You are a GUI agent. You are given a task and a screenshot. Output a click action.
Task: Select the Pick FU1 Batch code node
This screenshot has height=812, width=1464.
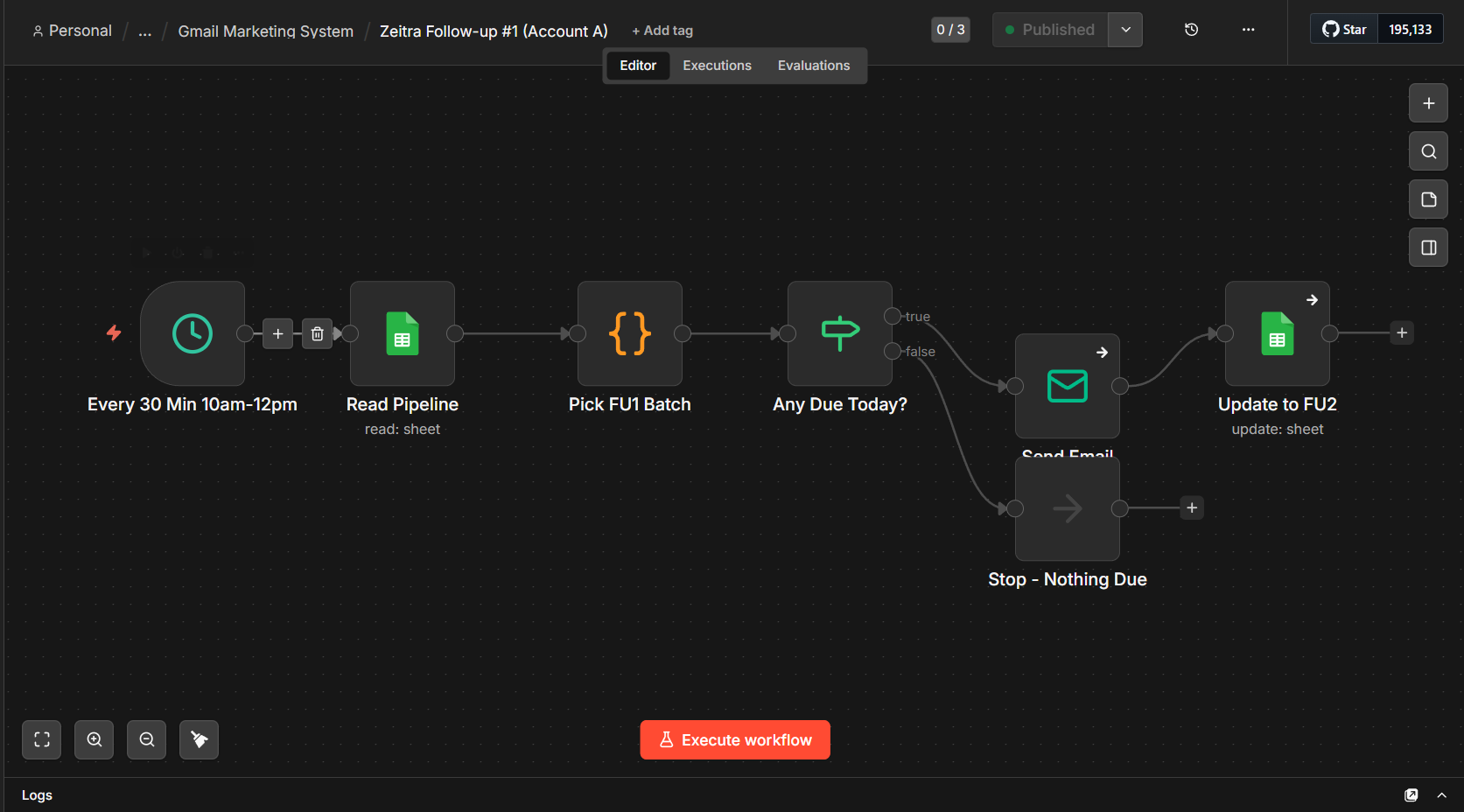(x=630, y=333)
